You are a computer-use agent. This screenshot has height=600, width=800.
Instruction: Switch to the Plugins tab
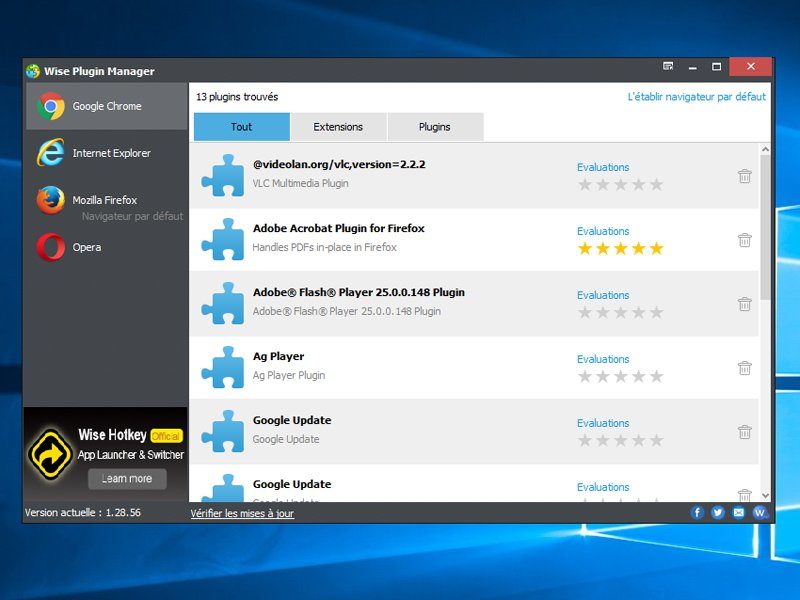435,127
